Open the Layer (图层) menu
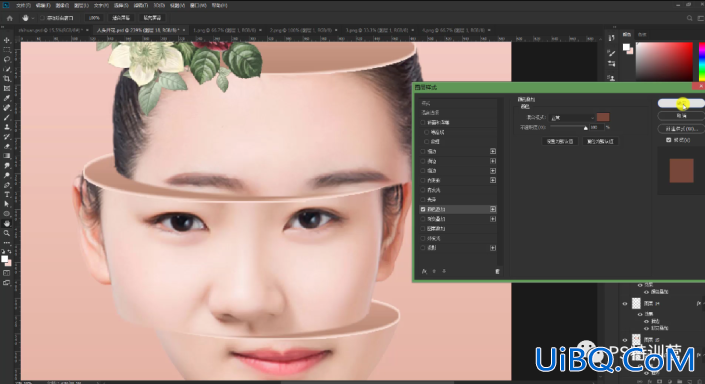The image size is (705, 384). [x=81, y=5]
